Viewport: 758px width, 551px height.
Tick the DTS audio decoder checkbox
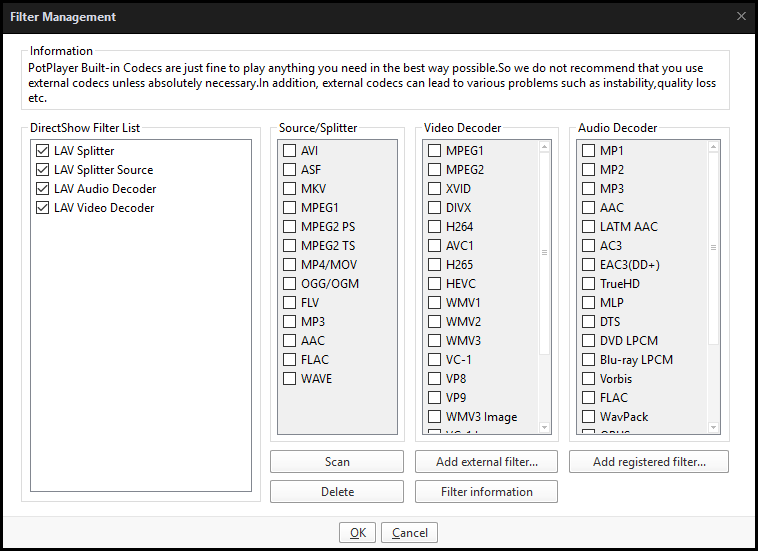tap(589, 322)
